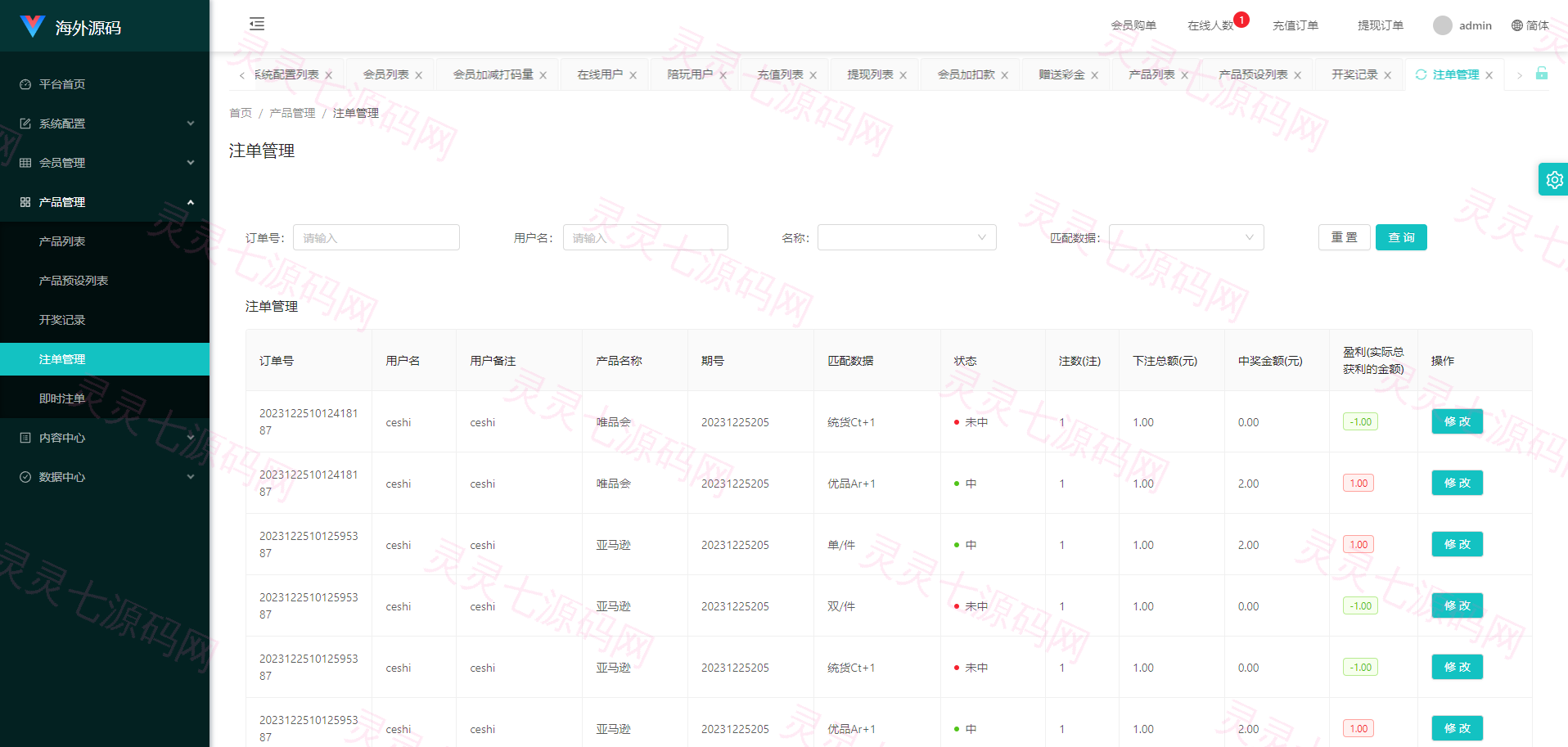Open the 匹配数据 dropdown
The height and width of the screenshot is (747, 1568).
click(1186, 237)
